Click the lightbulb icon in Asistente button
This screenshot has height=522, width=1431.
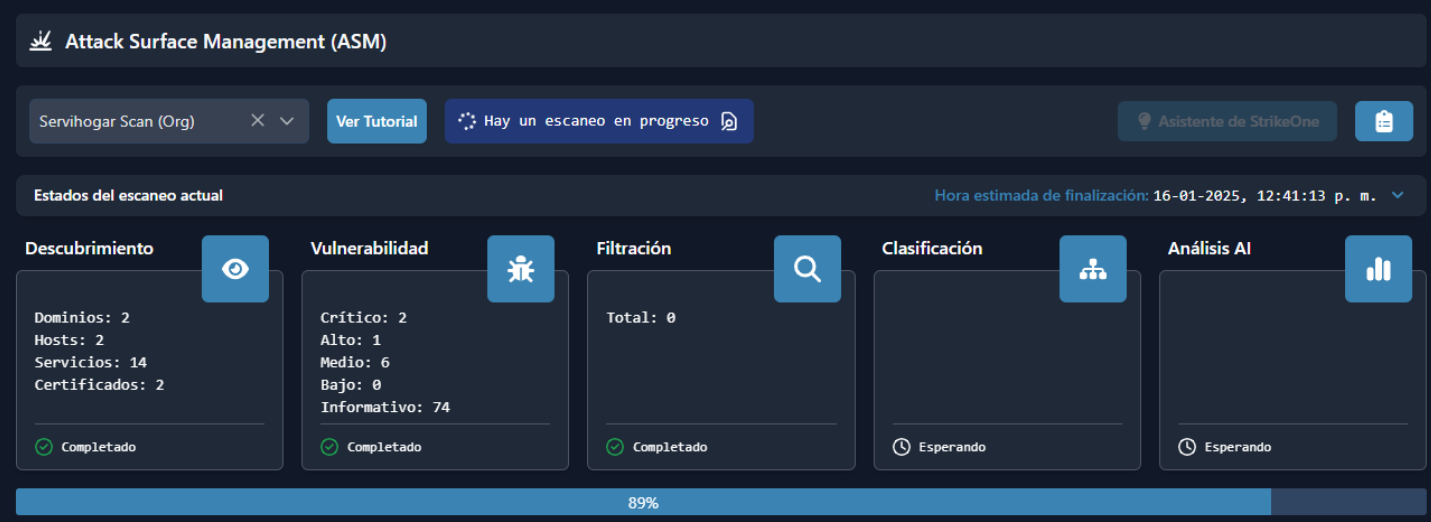pyautogui.click(x=1145, y=121)
